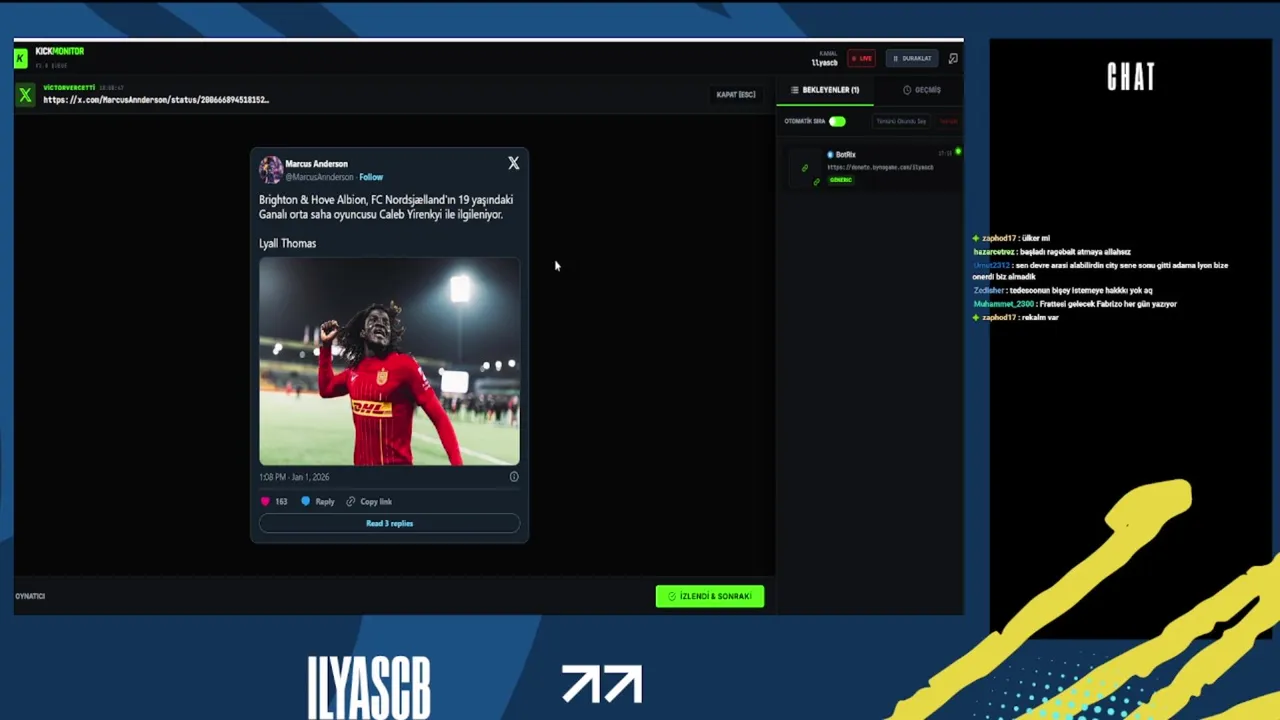Image resolution: width=1280 pixels, height=720 pixels.
Task: Open the X logo on the tweet card
Action: click(x=513, y=163)
